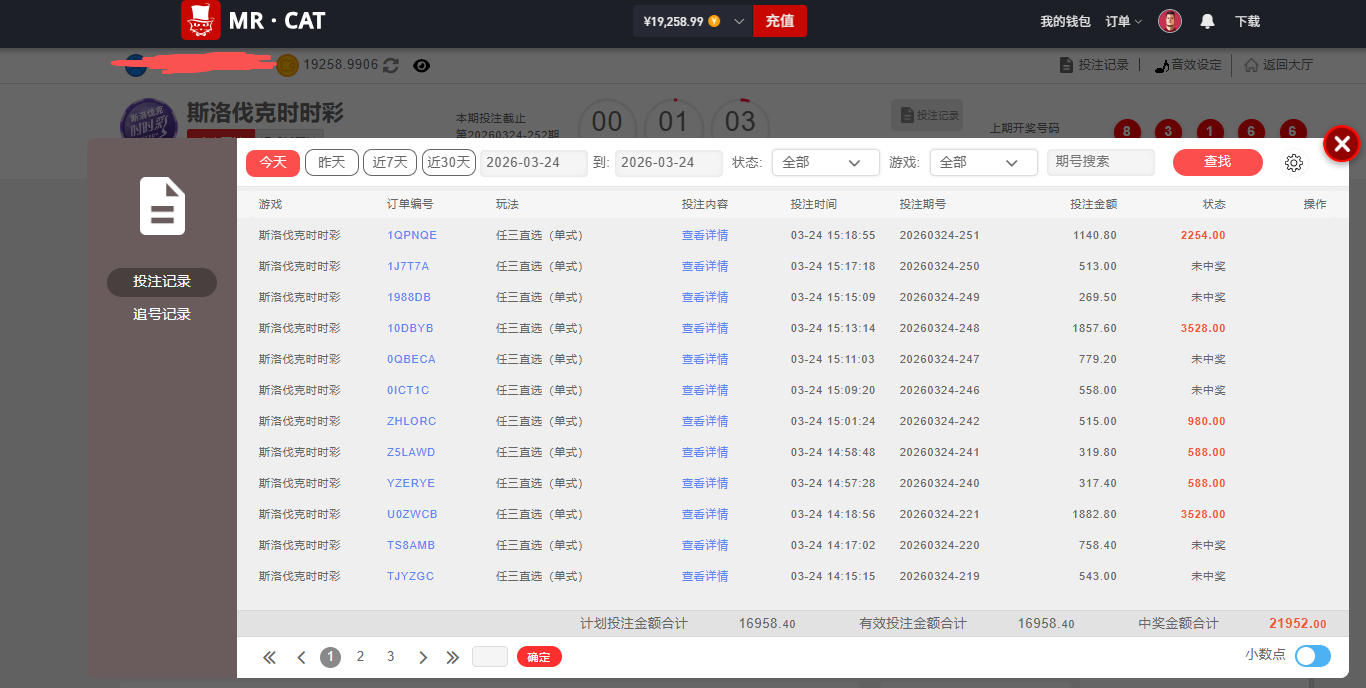Screen dimensions: 1366x688
Task: Click the balance refresh icon
Action: pos(391,65)
